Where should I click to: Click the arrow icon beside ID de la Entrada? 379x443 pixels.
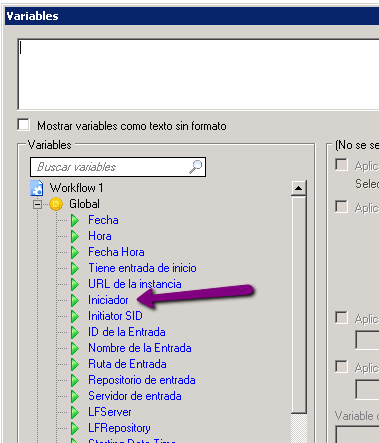(75, 332)
